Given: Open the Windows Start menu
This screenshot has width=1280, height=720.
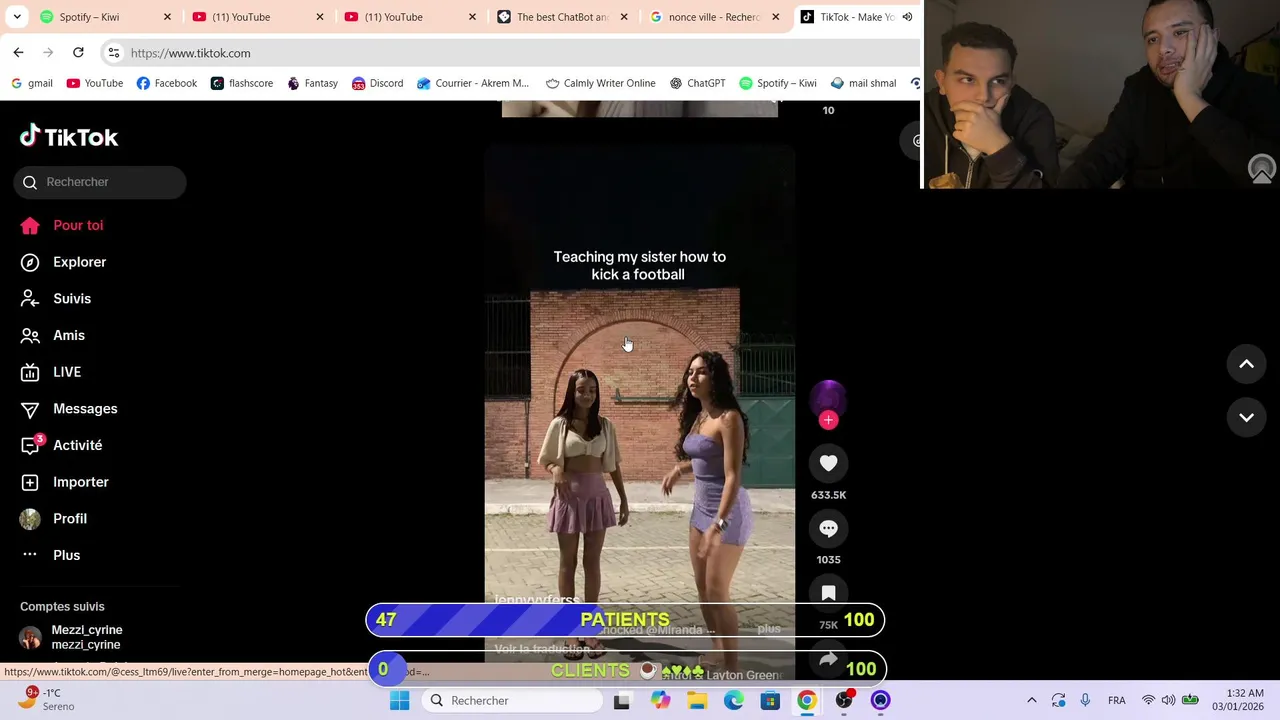Looking at the screenshot, I should tap(399, 700).
